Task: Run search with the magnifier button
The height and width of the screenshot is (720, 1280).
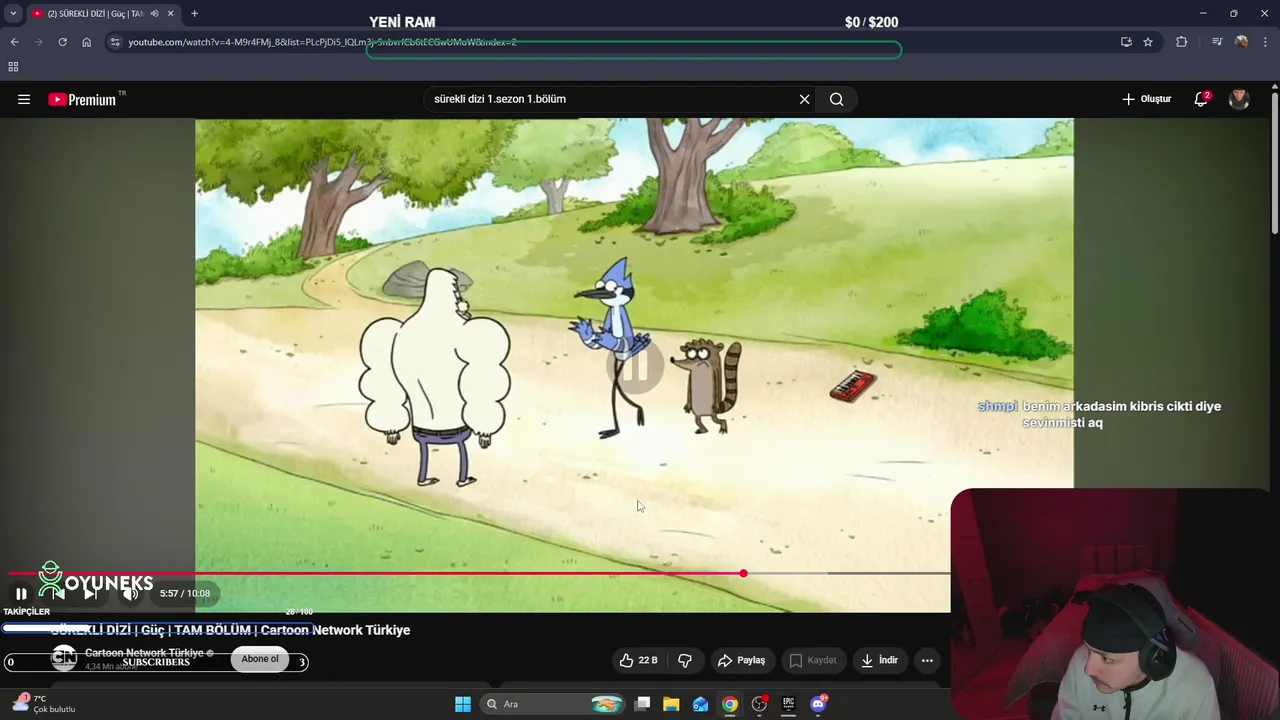Action: pos(837,99)
